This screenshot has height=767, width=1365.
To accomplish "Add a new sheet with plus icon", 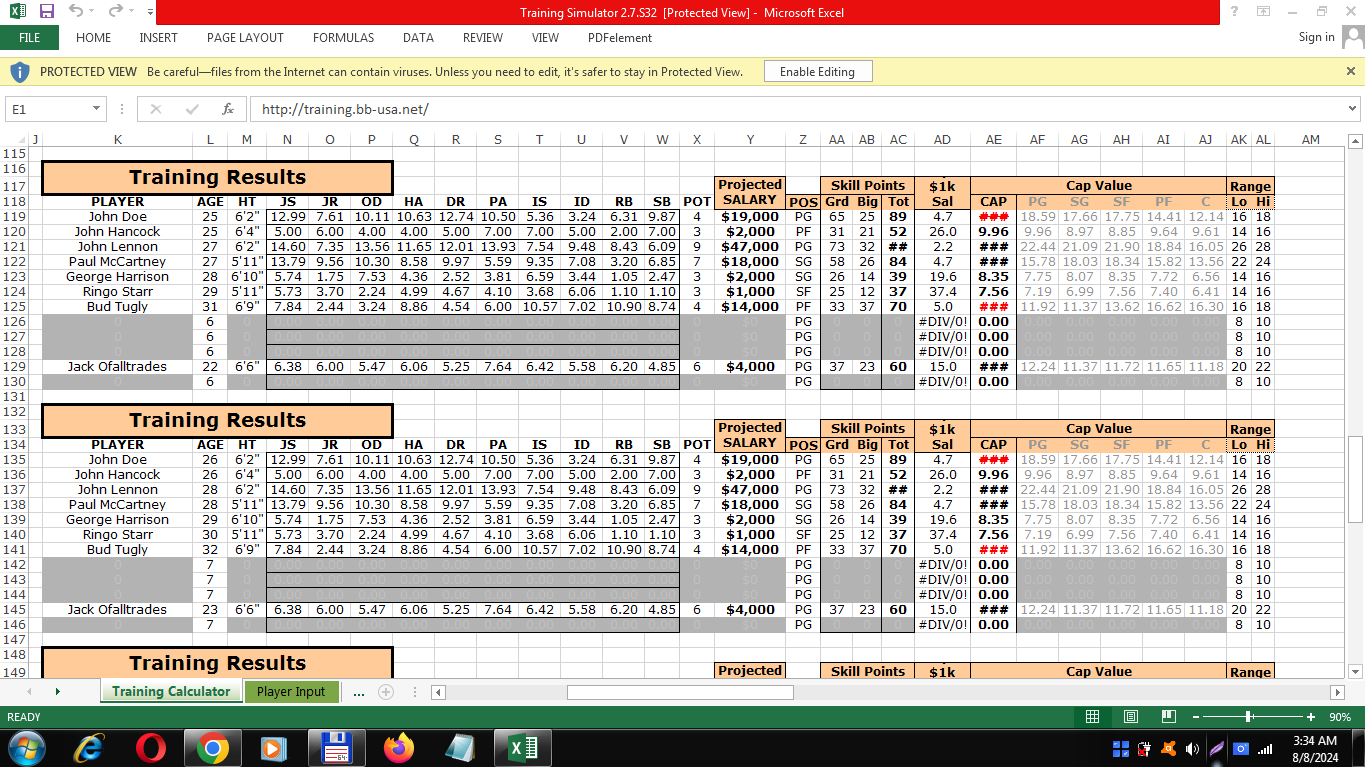I will 385,691.
